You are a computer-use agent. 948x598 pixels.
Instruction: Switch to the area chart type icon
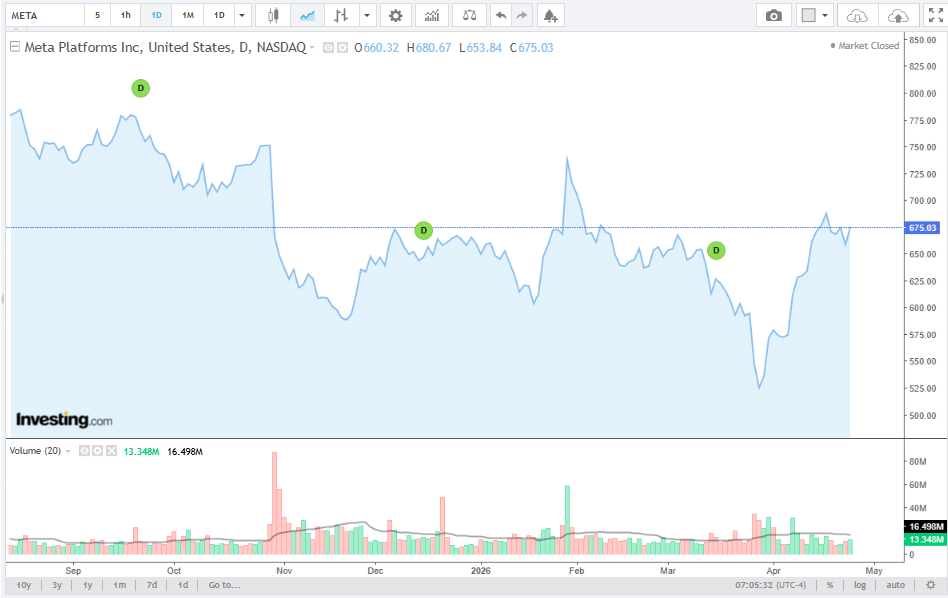click(x=307, y=15)
